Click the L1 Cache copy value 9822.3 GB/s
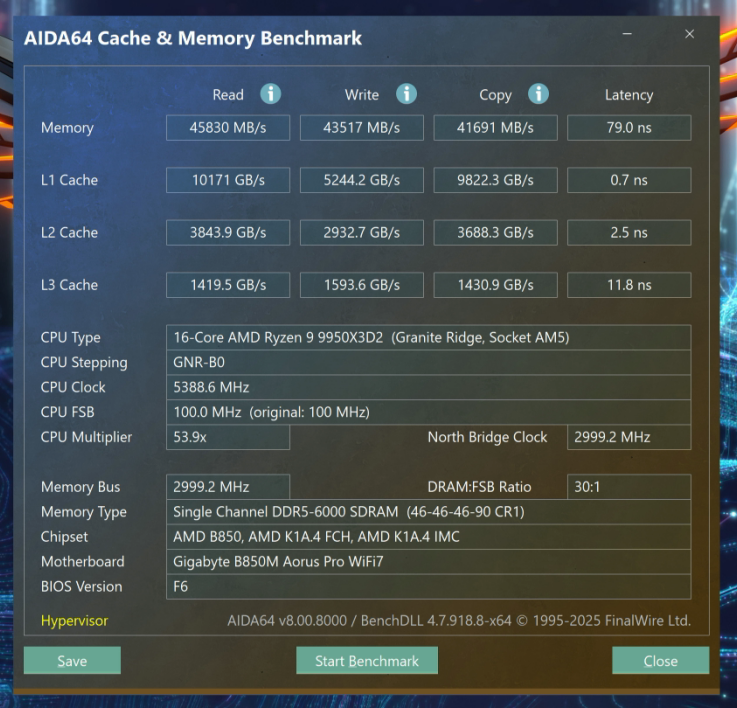 (495, 180)
